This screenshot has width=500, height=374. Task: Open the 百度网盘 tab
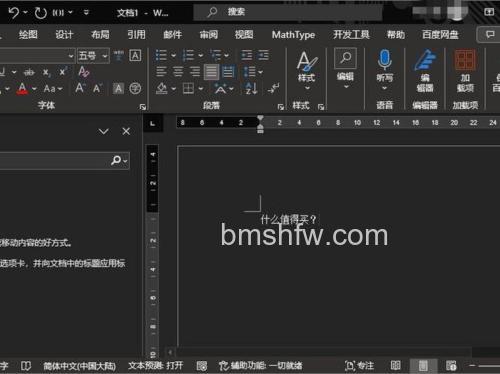click(x=440, y=34)
